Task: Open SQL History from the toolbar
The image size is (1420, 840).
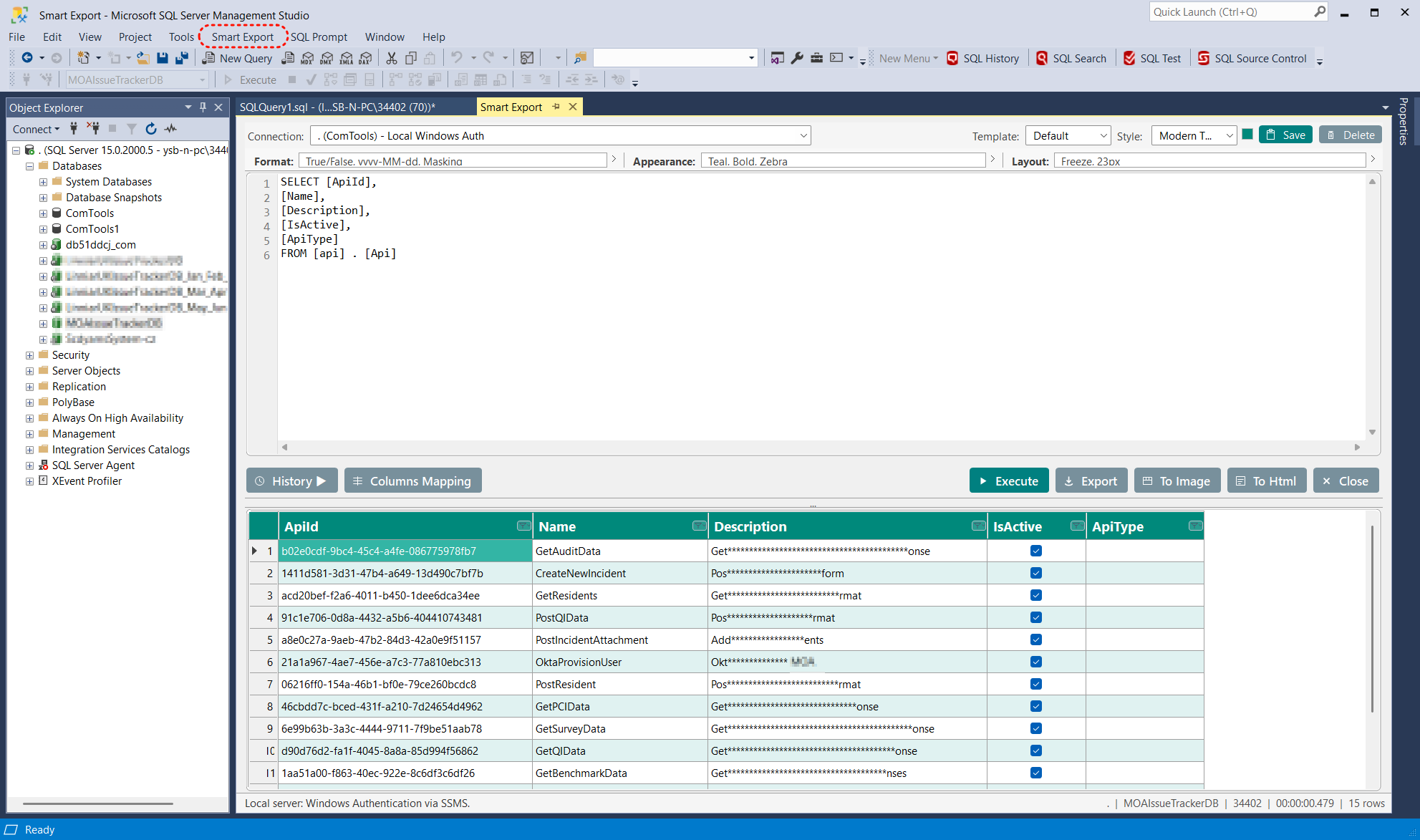Action: pos(982,58)
